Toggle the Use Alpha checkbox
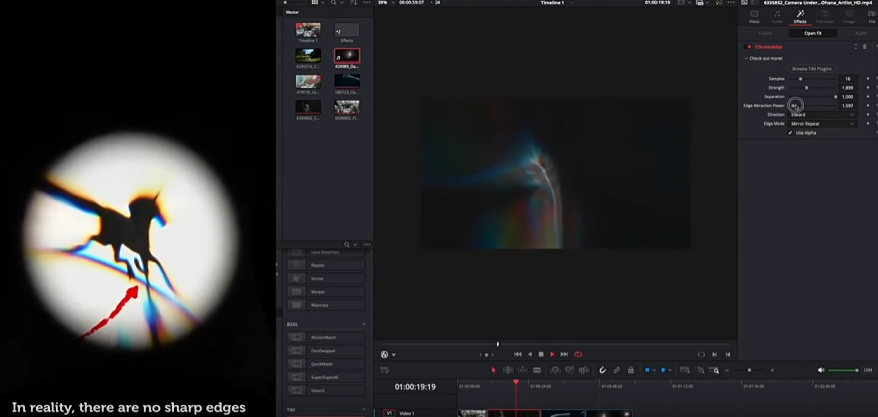Image resolution: width=878 pixels, height=417 pixels. pos(790,132)
